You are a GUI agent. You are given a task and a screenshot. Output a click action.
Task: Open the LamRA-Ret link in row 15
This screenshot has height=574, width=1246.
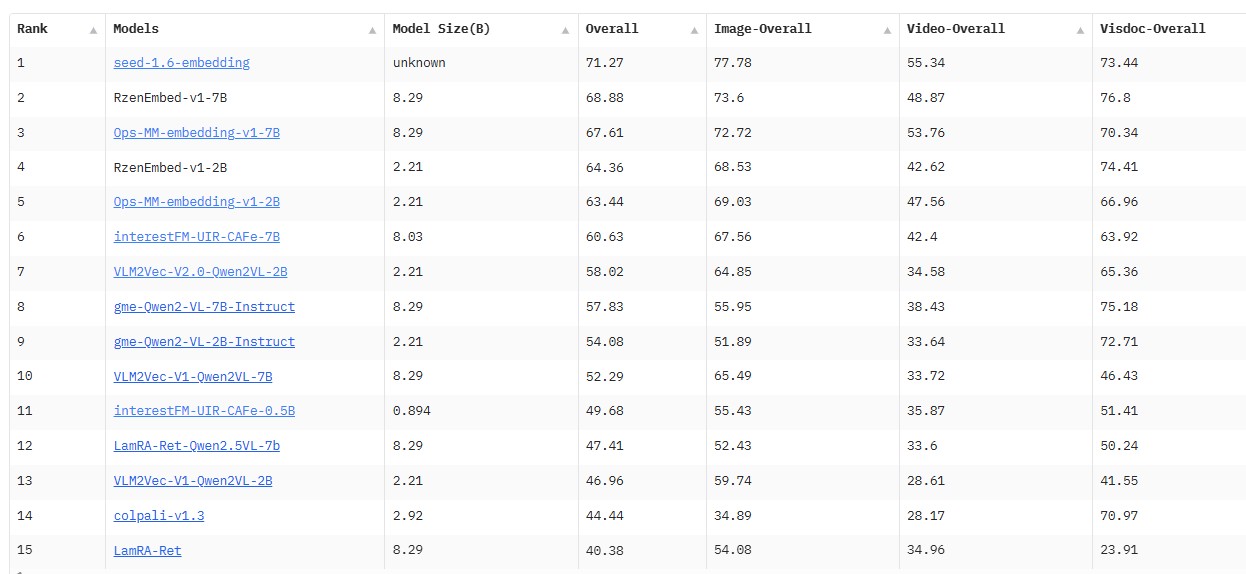147,551
